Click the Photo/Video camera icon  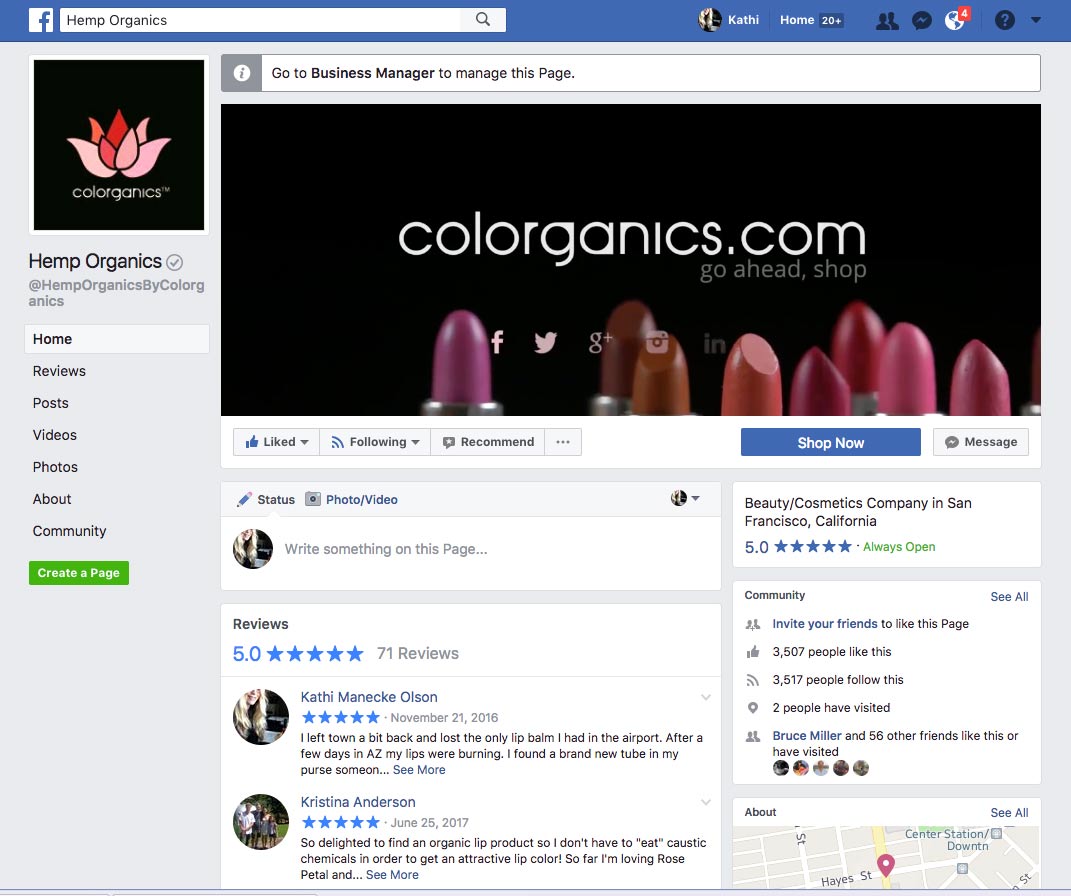coord(312,499)
